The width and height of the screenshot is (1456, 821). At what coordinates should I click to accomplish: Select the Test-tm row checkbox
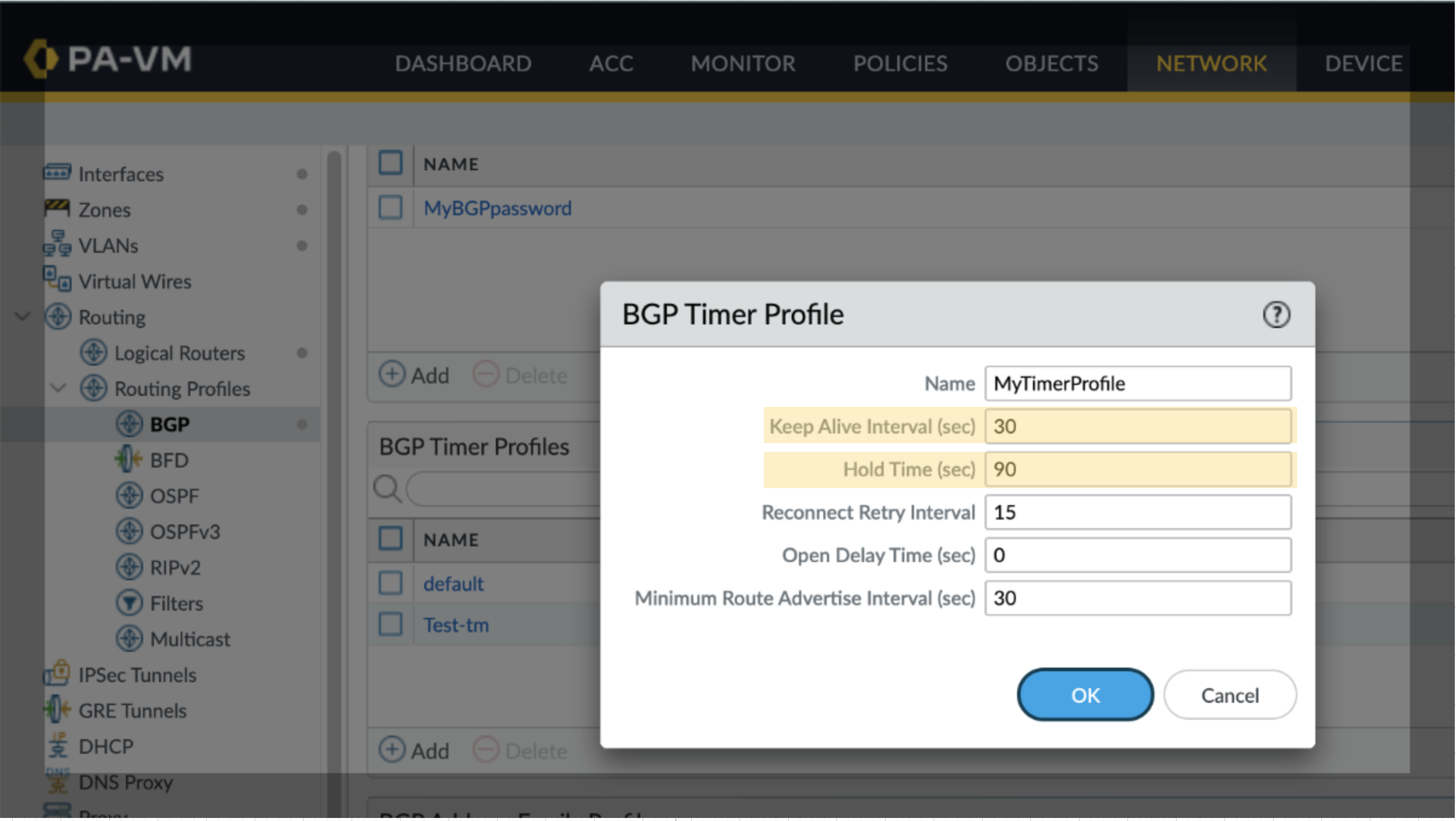point(390,625)
